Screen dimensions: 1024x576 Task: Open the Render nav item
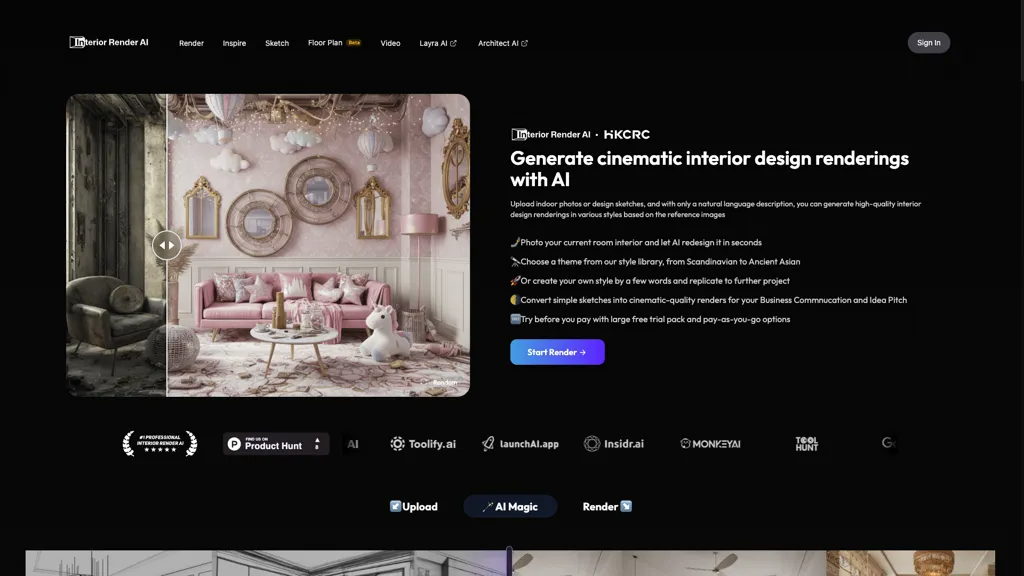(191, 43)
